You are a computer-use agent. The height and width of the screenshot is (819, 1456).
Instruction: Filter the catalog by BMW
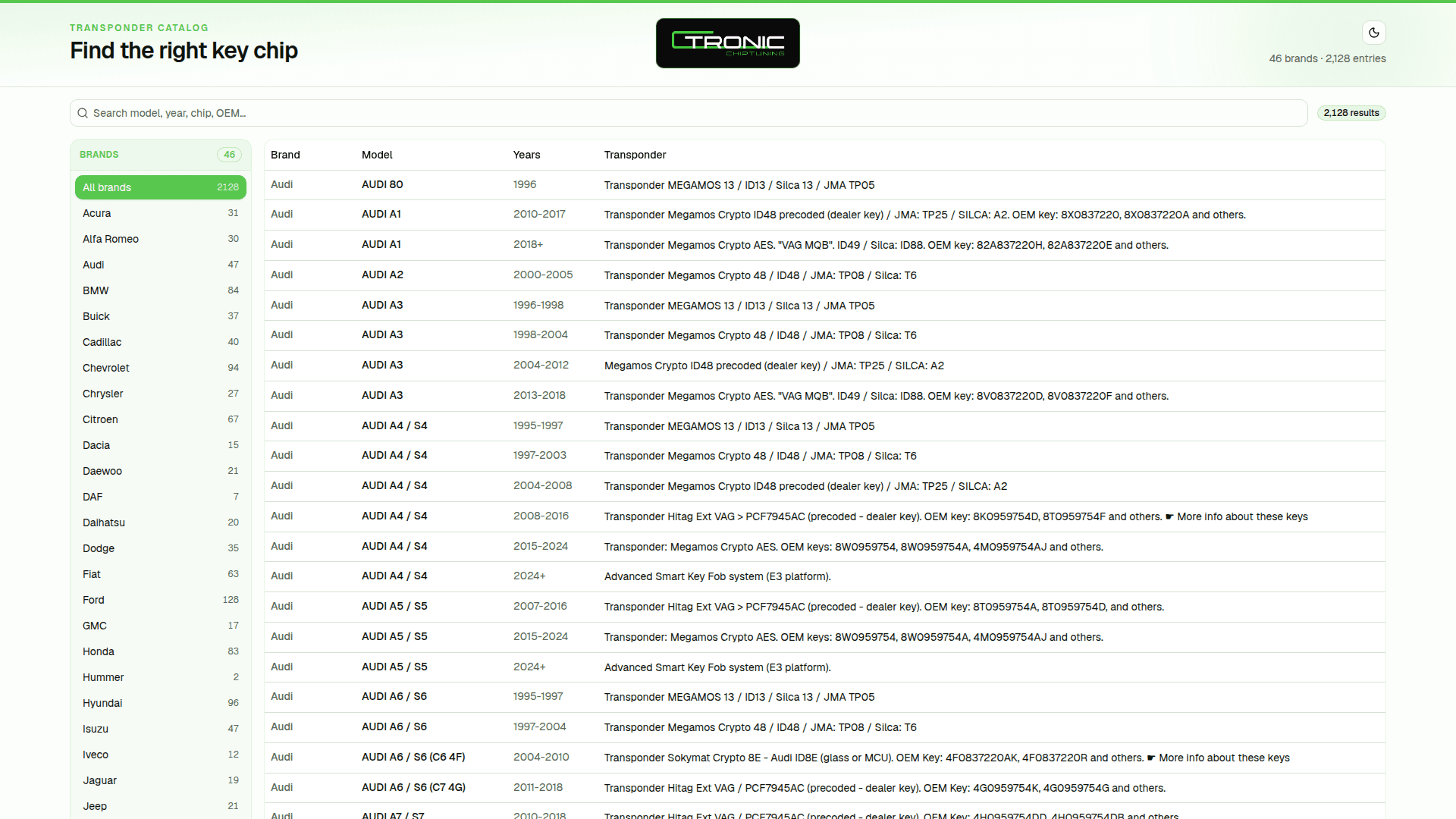pos(161,290)
